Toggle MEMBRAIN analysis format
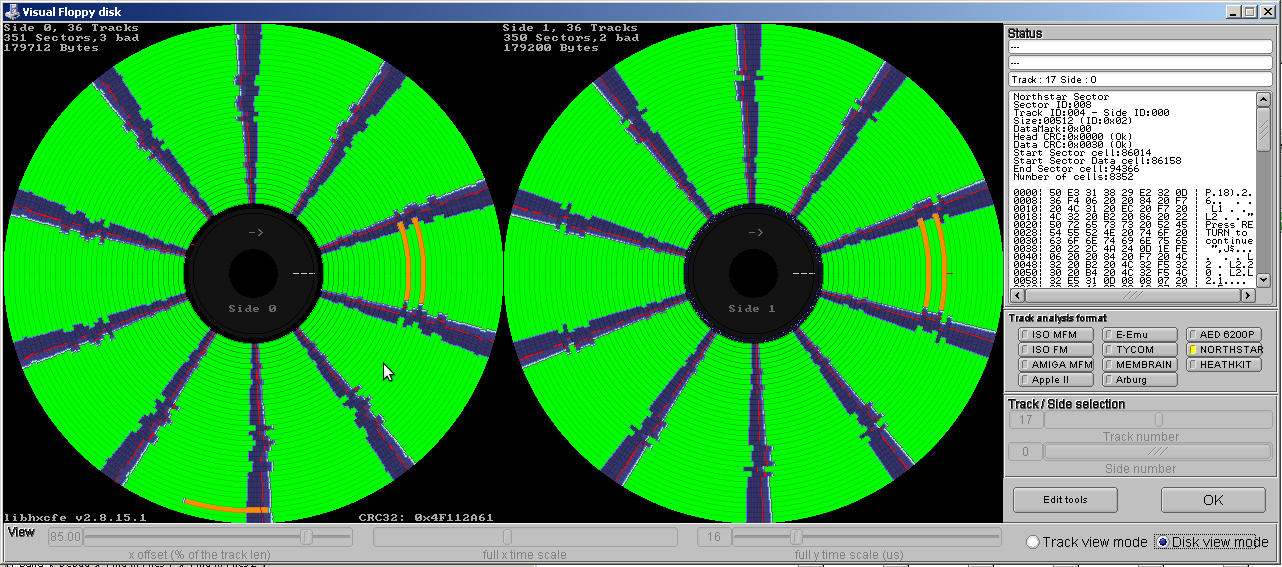The width and height of the screenshot is (1282, 567). click(x=1140, y=364)
